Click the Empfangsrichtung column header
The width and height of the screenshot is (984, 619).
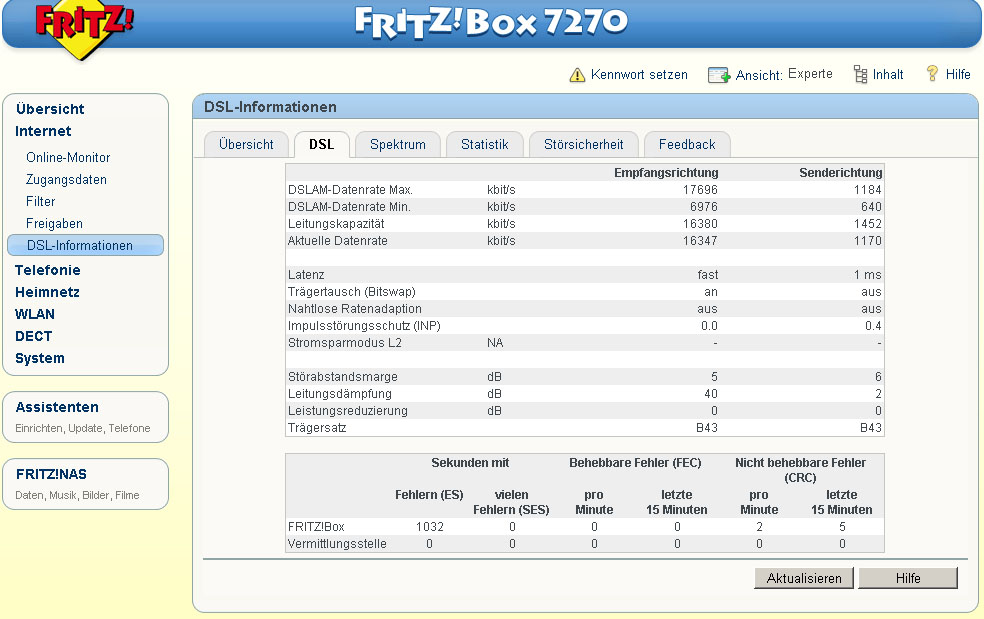point(666,173)
